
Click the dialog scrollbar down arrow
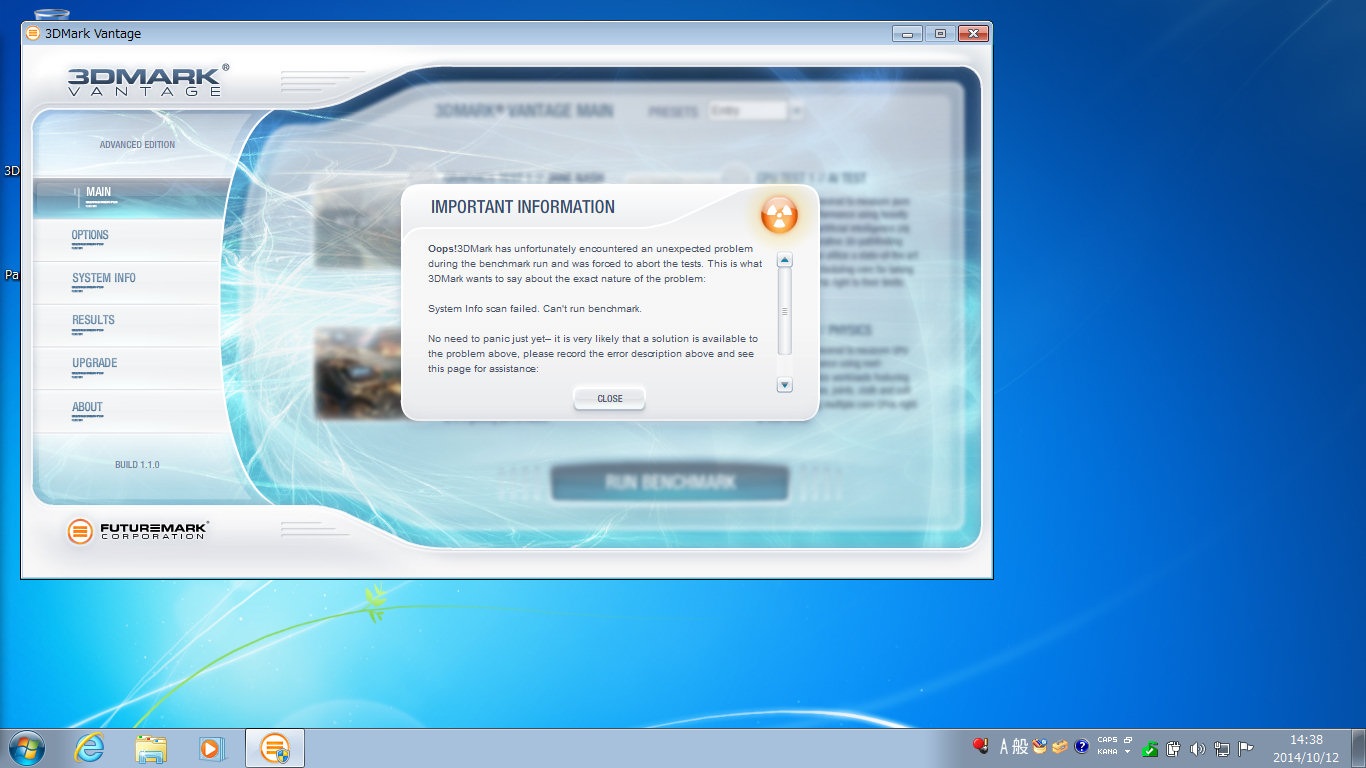click(x=785, y=385)
